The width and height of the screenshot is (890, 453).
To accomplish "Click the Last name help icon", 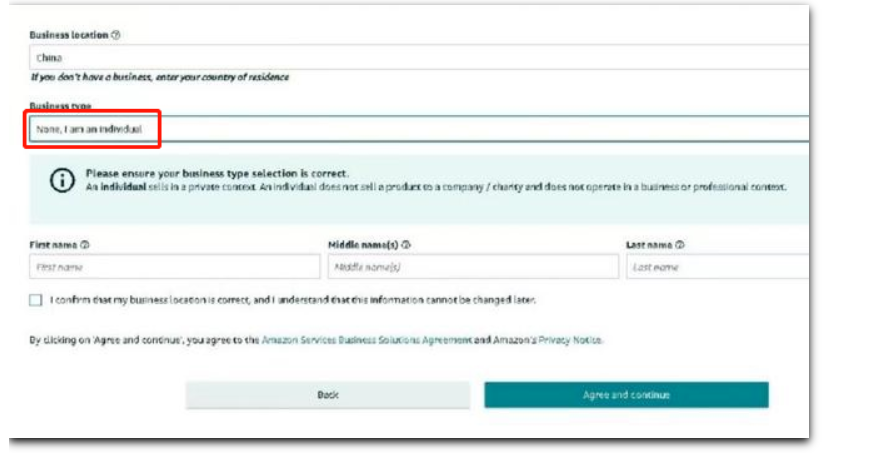I will [x=680, y=245].
